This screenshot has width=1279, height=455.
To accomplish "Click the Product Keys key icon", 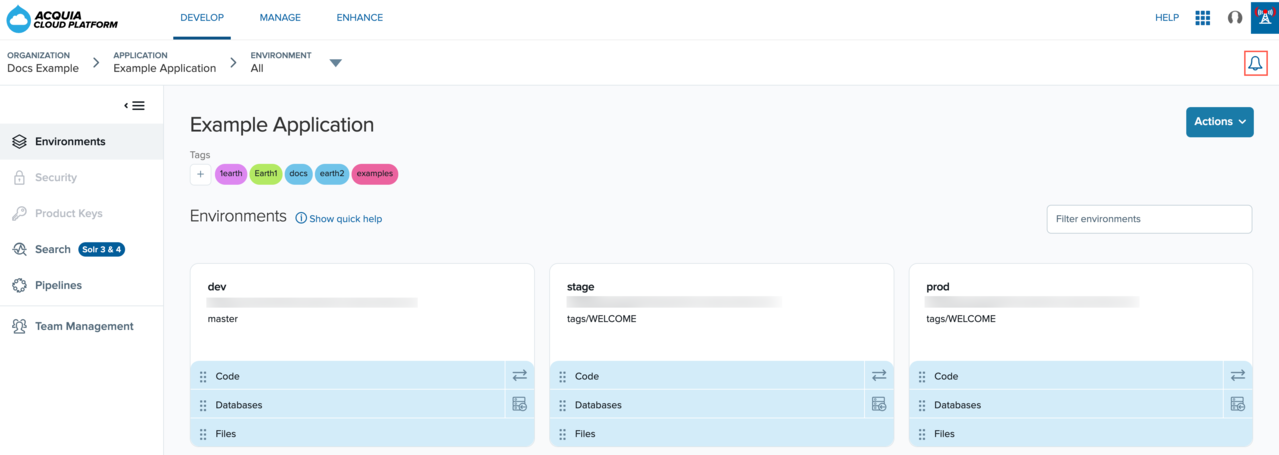I will [x=19, y=214].
